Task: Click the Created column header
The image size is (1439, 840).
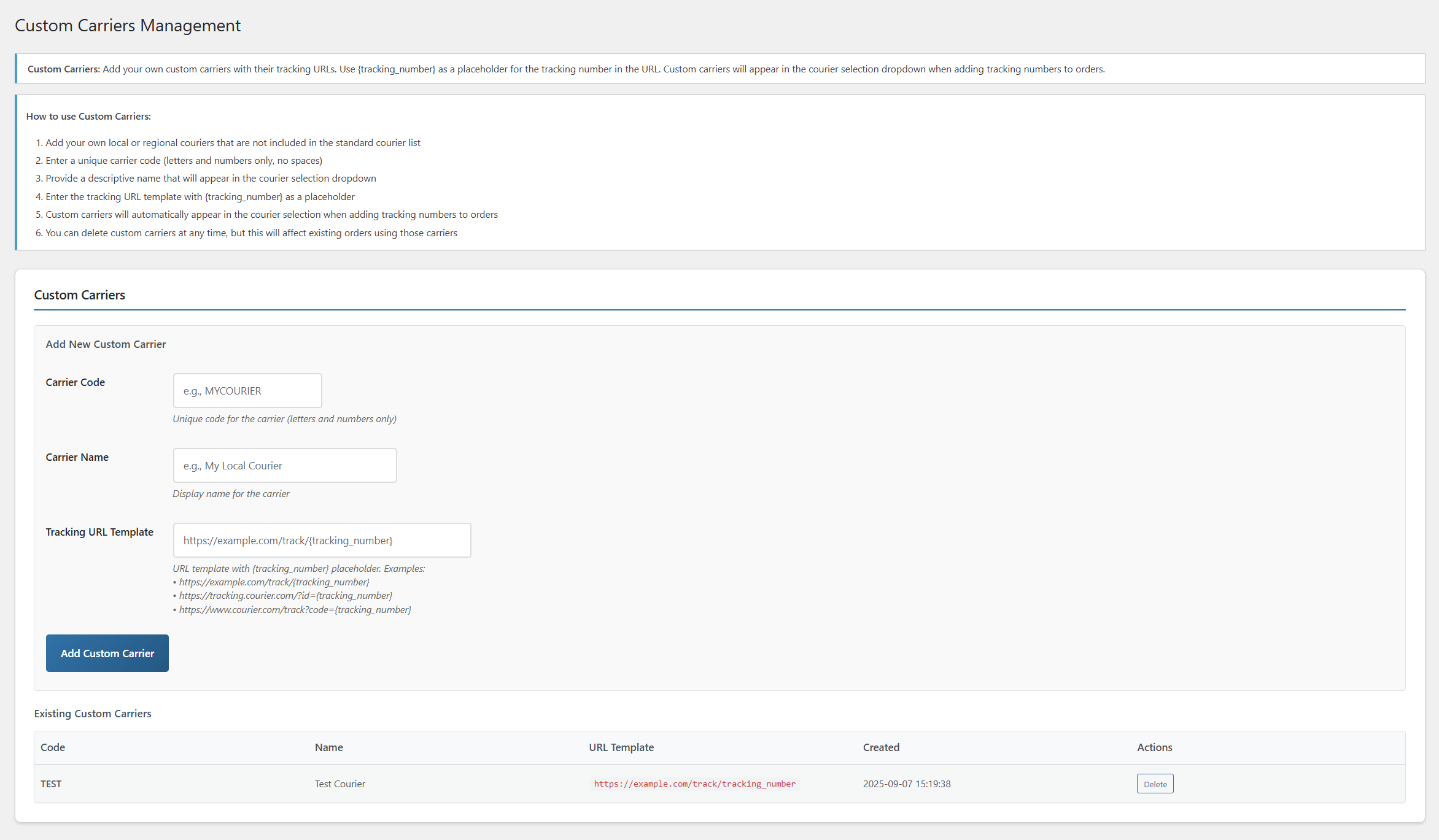Action: 881,747
